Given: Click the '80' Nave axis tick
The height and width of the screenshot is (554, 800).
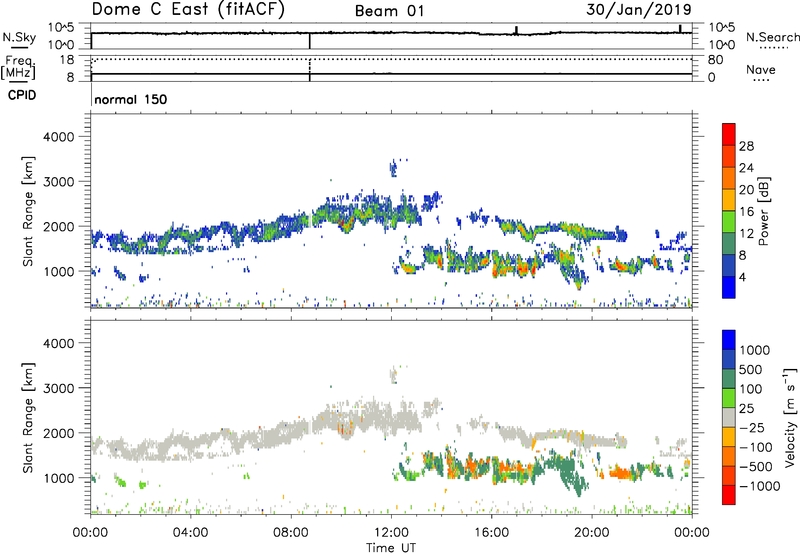Looking at the screenshot, I should pyautogui.click(x=715, y=60).
